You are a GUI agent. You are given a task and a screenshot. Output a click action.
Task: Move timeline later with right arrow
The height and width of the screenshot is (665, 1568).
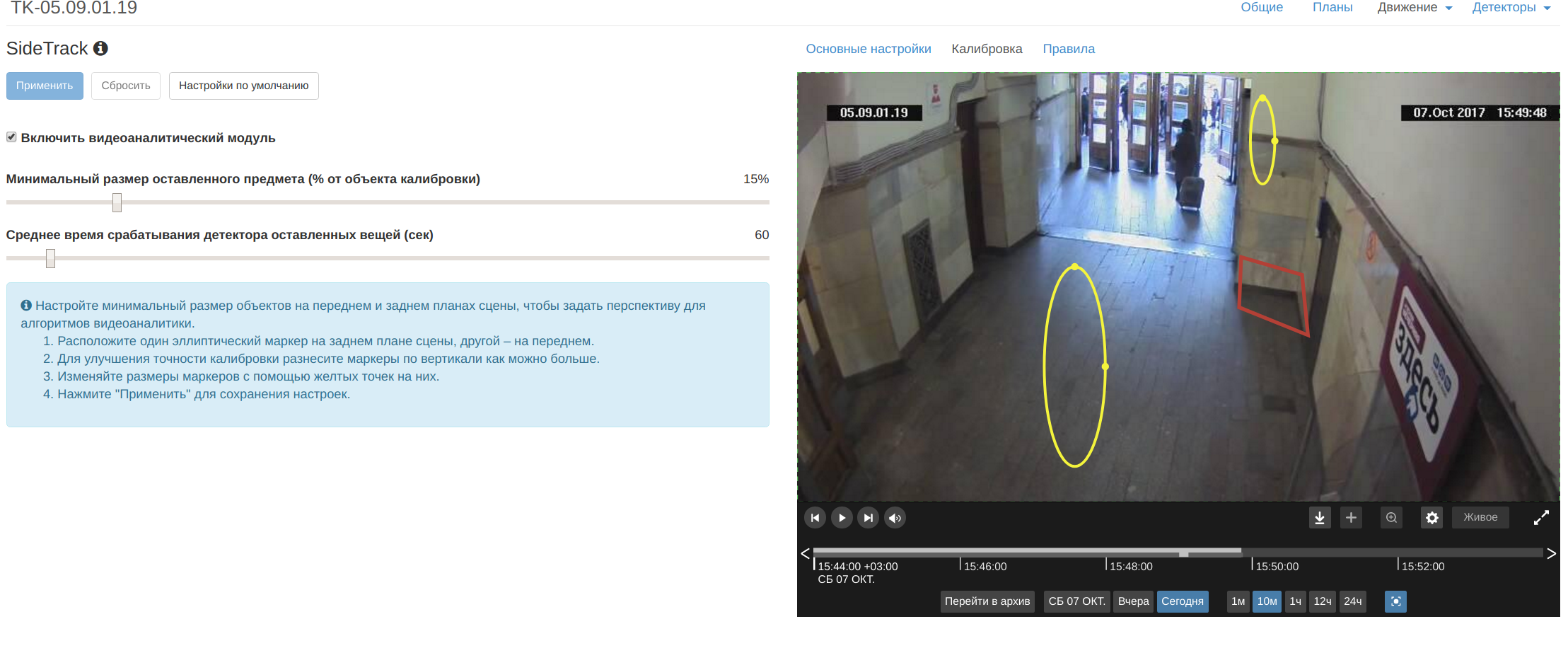[1551, 553]
